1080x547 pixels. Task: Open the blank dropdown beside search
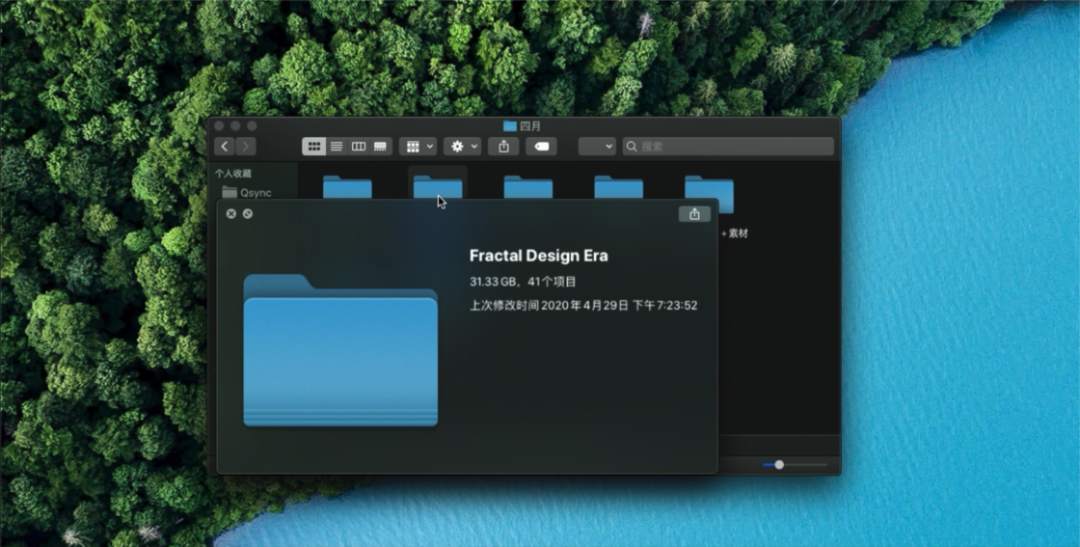click(597, 146)
